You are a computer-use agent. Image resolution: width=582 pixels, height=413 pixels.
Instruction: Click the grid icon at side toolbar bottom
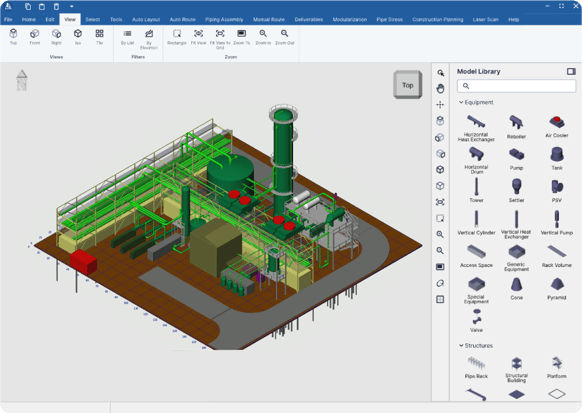(440, 299)
